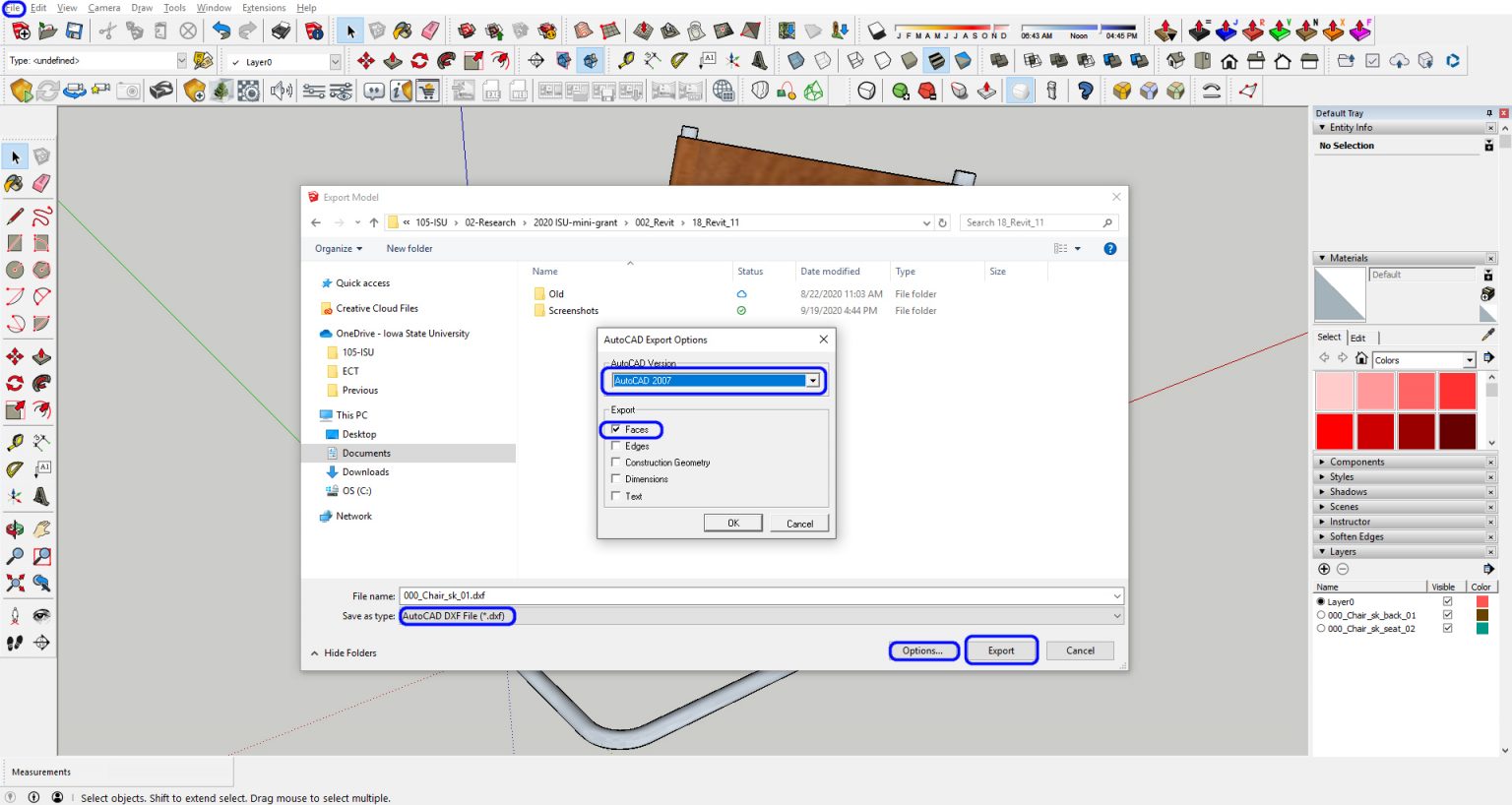Viewport: 1512px width, 805px height.
Task: Select the lightest pink color swatch
Action: [1335, 391]
